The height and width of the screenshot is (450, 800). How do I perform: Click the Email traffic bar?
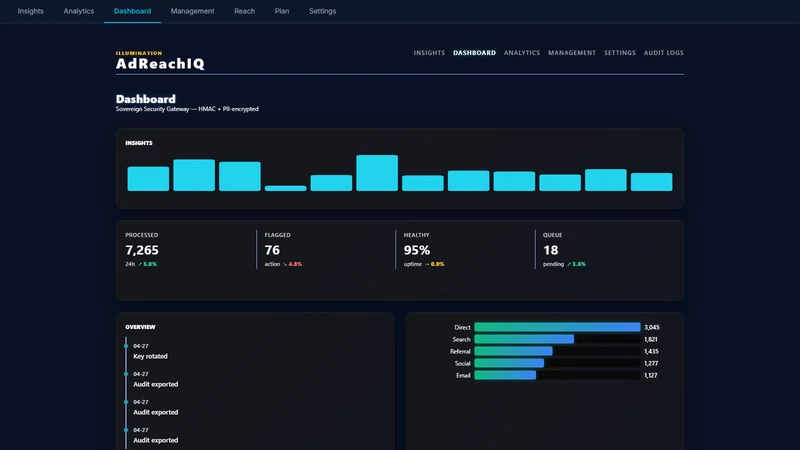coord(505,375)
